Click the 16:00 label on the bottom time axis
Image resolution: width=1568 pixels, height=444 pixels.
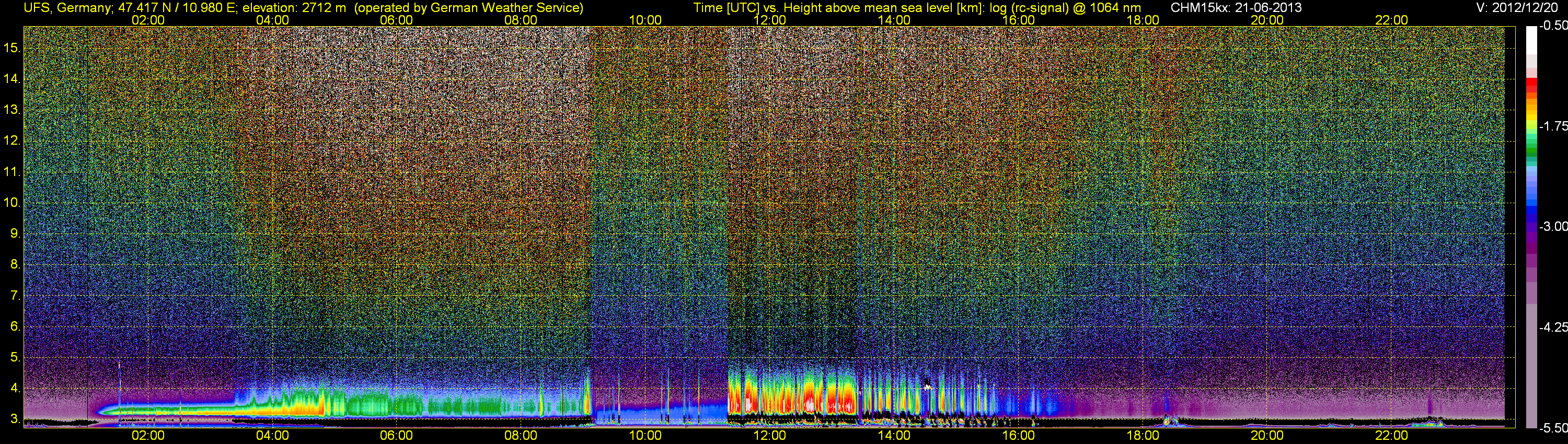(x=1018, y=436)
